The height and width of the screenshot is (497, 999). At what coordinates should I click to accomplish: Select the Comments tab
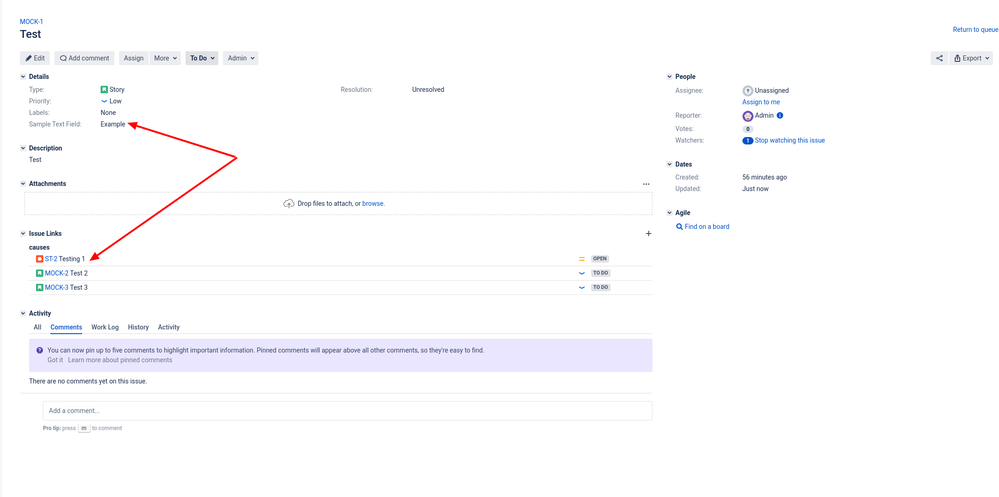[x=66, y=328]
